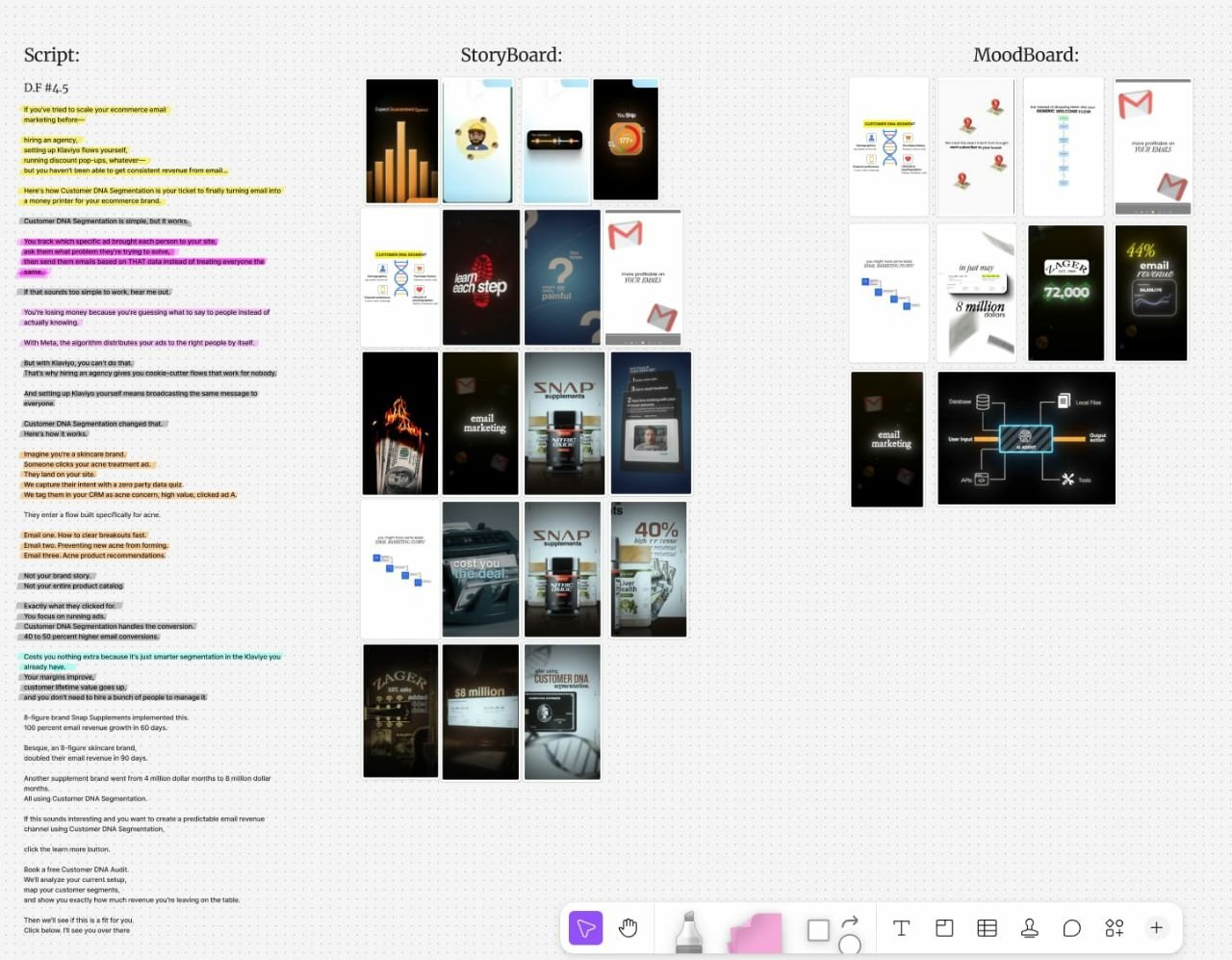The height and width of the screenshot is (960, 1232).
Task: Select the 'cost you the deal' image
Action: [480, 569]
